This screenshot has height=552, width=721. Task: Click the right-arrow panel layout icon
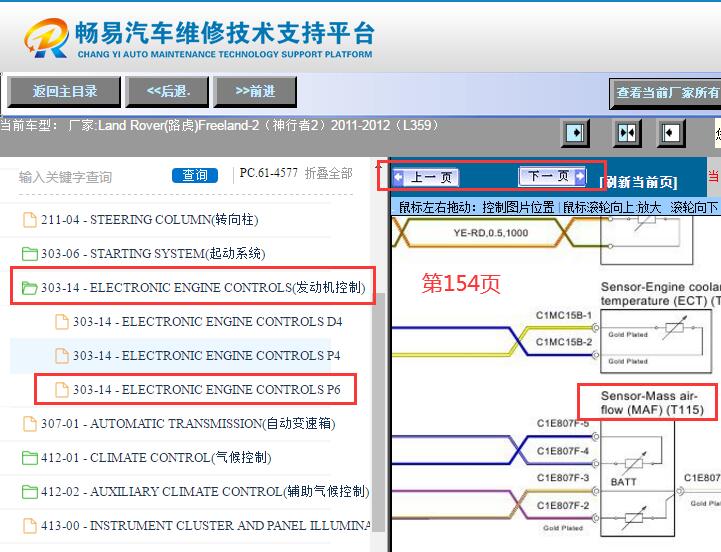coord(575,133)
